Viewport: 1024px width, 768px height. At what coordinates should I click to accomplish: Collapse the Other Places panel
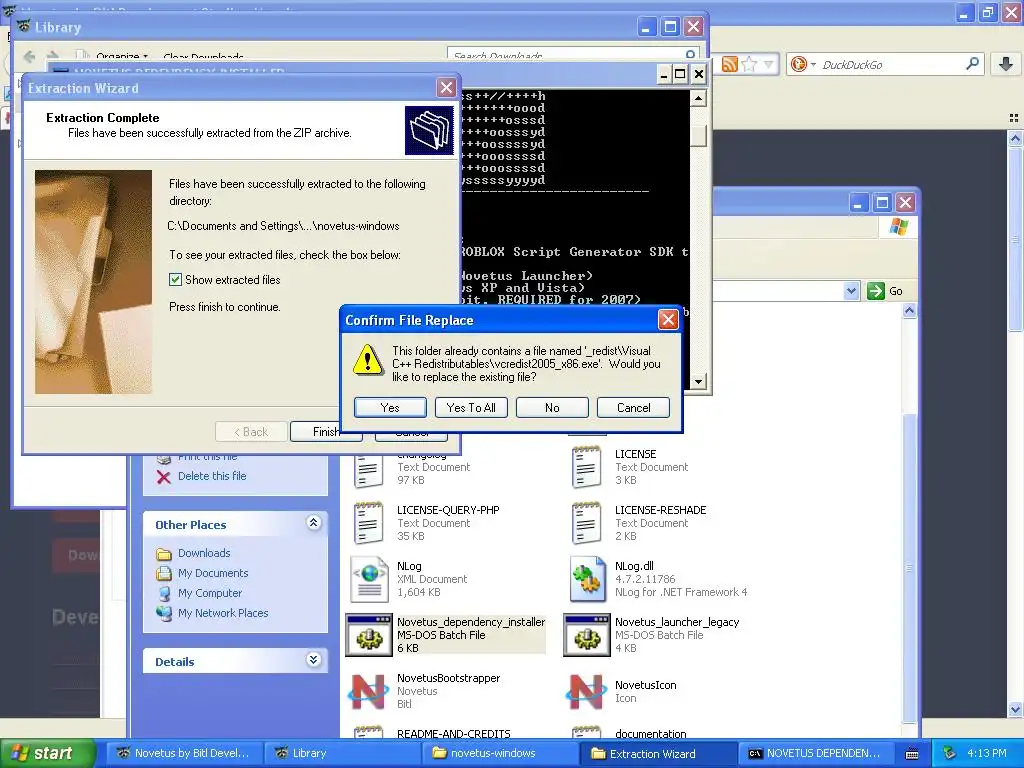(313, 522)
